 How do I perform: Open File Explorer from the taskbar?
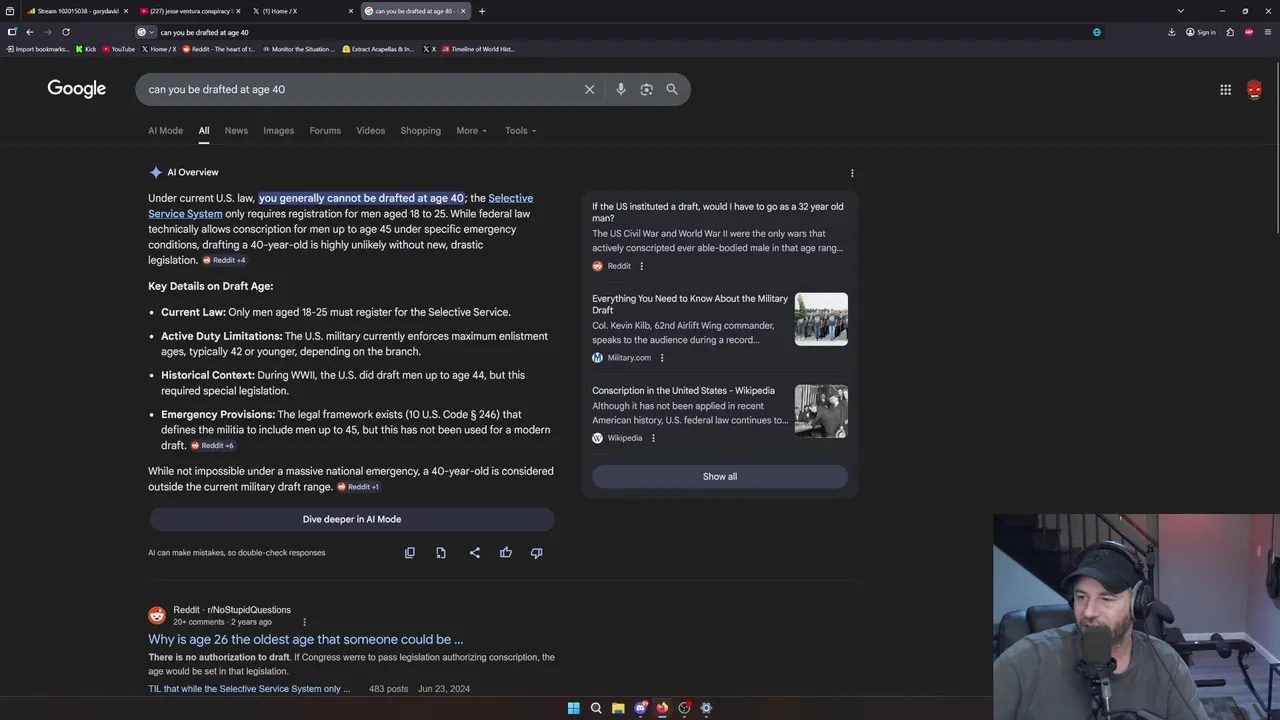618,708
